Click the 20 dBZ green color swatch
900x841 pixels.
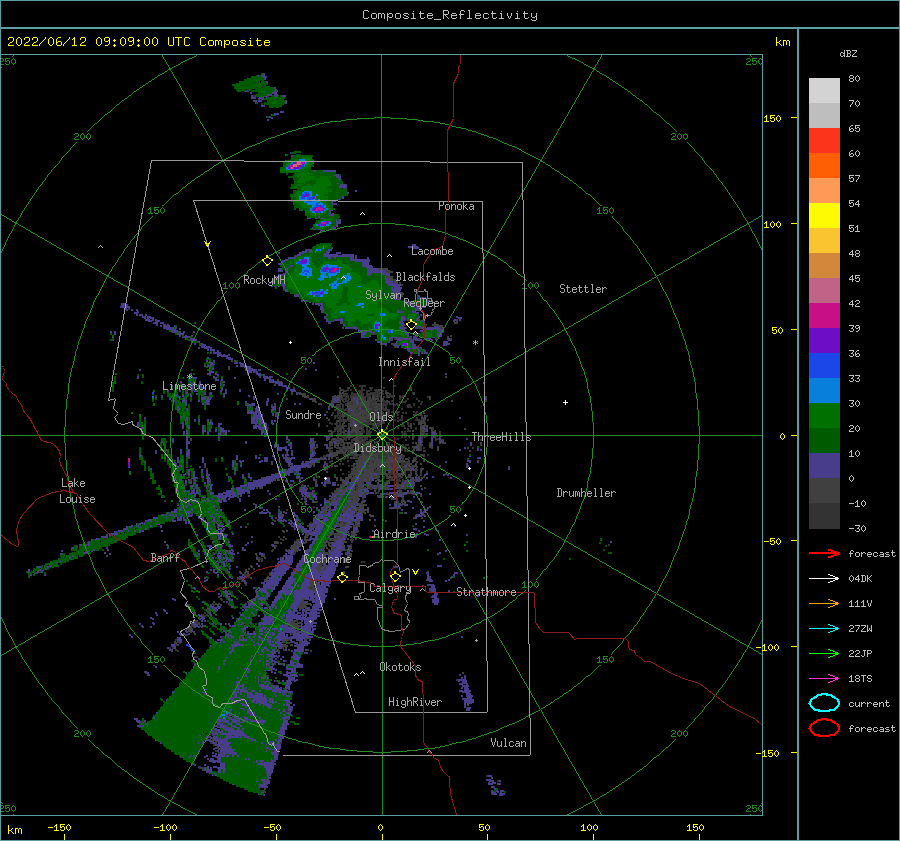[x=824, y=440]
